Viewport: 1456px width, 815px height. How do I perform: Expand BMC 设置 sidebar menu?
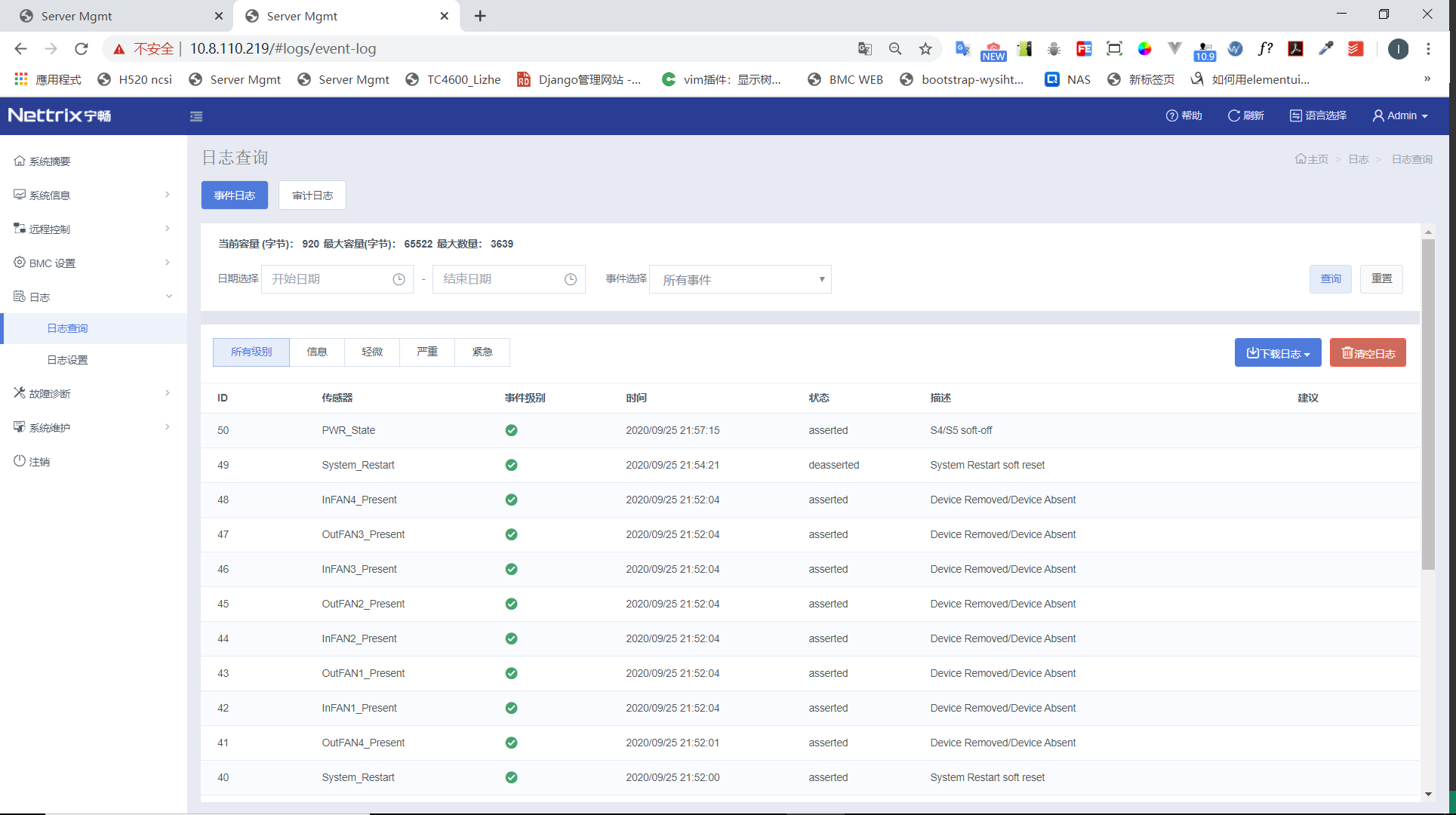[x=94, y=263]
